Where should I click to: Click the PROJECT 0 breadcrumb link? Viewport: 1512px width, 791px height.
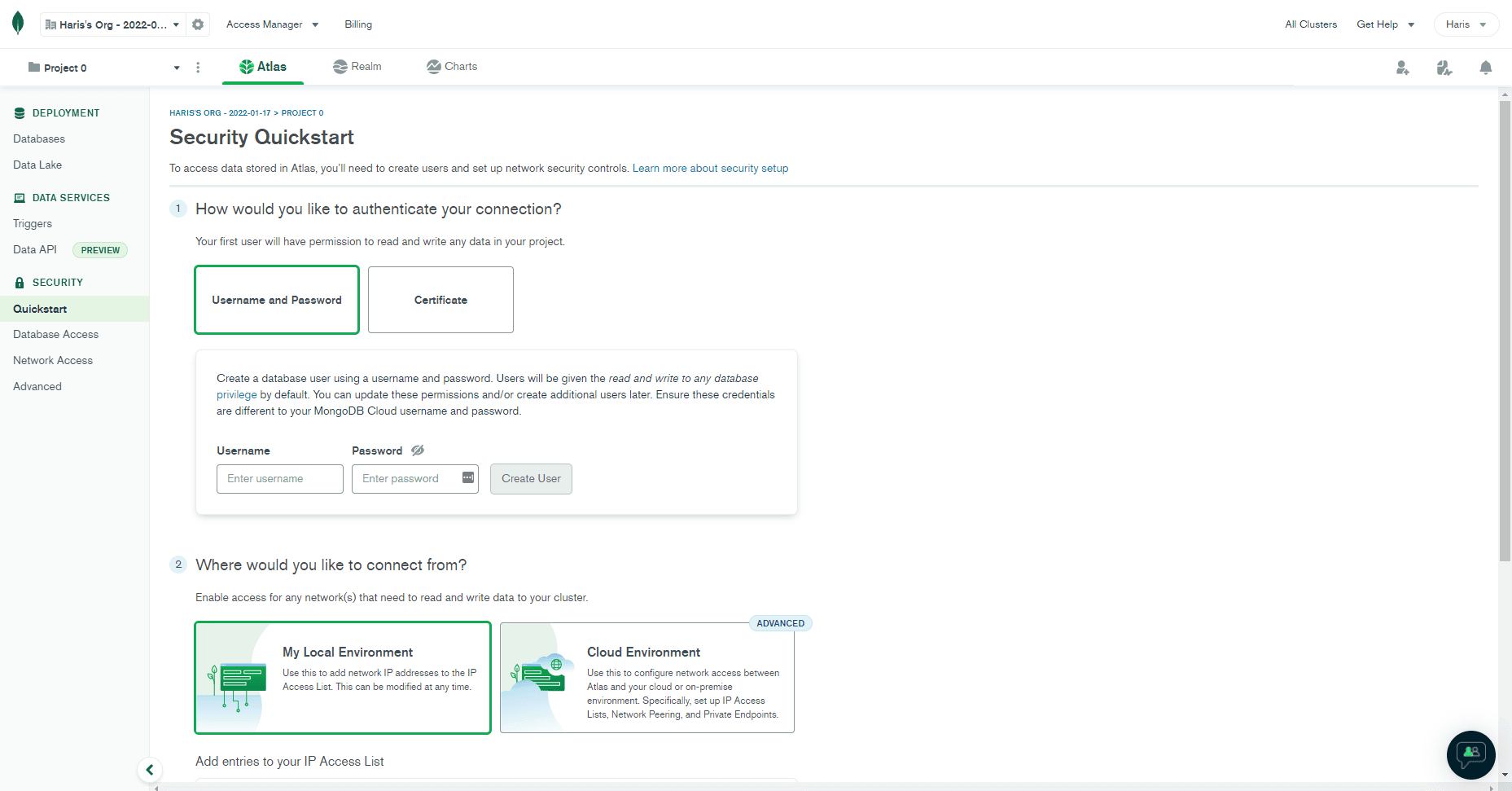tap(302, 113)
